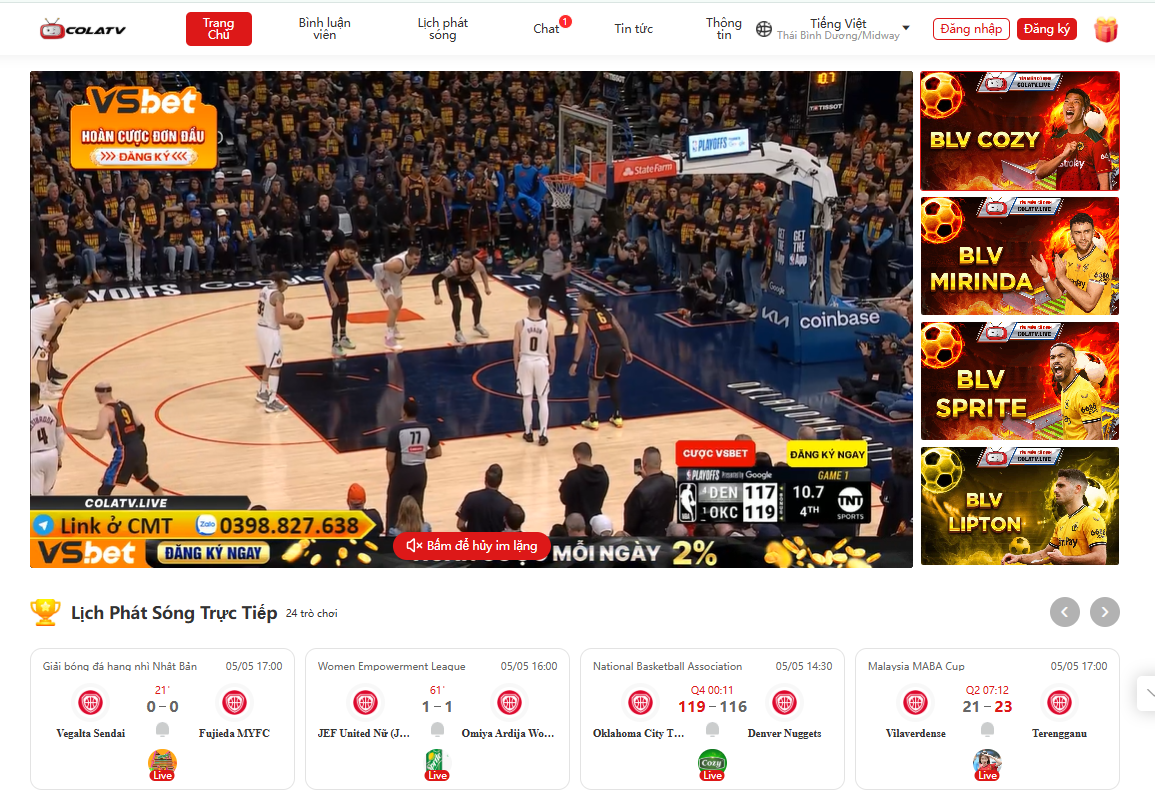Click the Women Empowerment League title
Screen dimensions: 1155x799
click(x=391, y=666)
